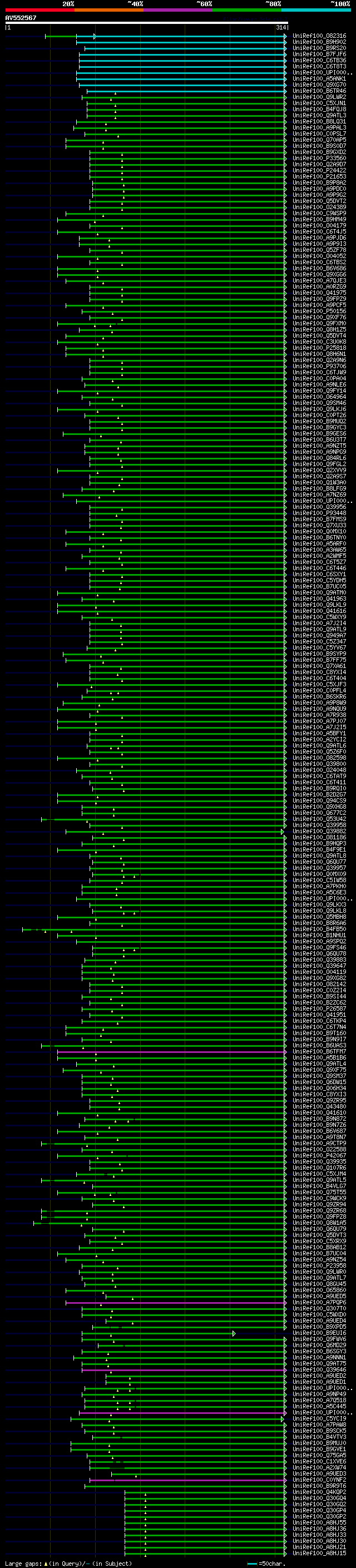Select label UniRef100_B4FB50
This screenshot has height=1568, width=356.
click(319, 929)
